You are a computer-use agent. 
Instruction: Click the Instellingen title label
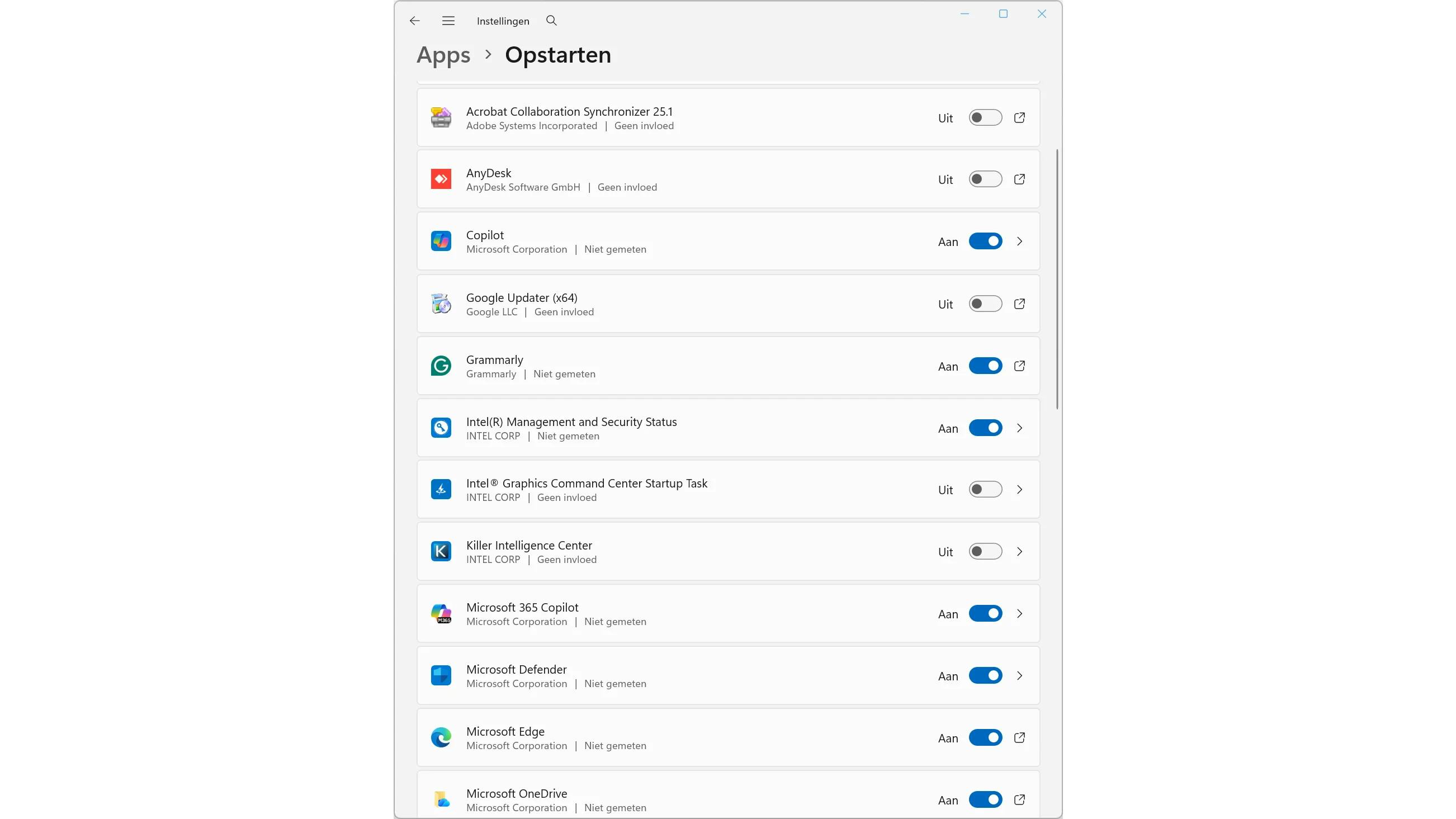[x=503, y=21]
